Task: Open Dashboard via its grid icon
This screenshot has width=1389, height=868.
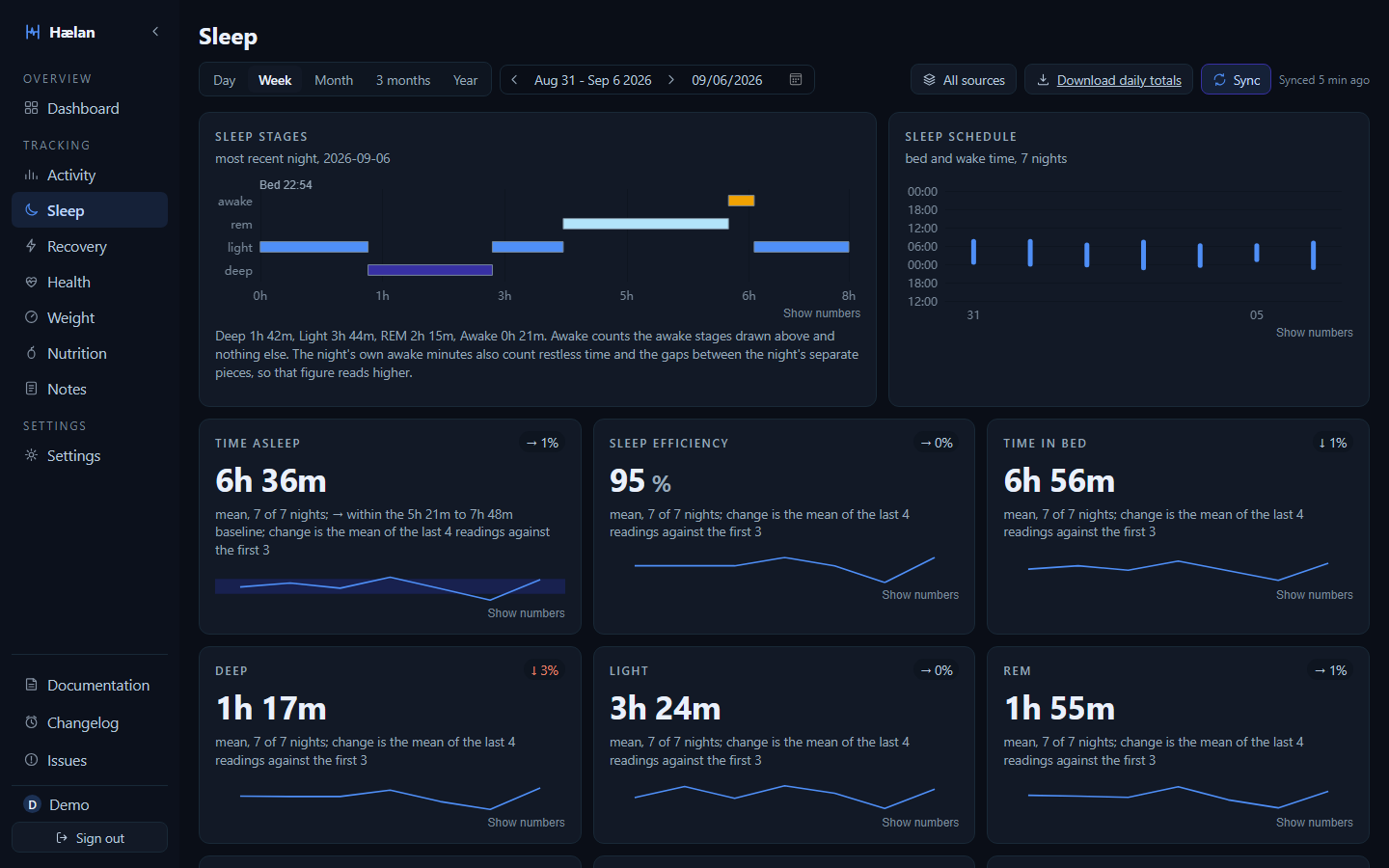Action: [32, 108]
